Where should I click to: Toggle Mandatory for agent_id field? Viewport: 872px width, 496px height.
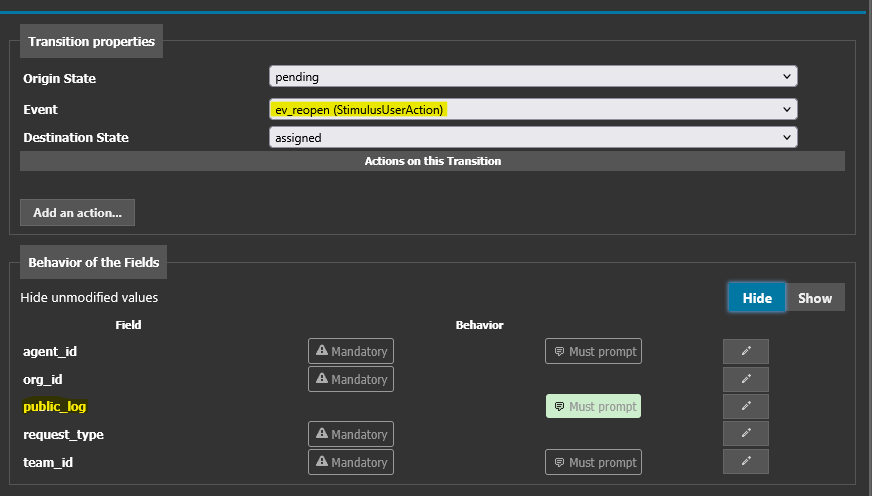[x=351, y=351]
